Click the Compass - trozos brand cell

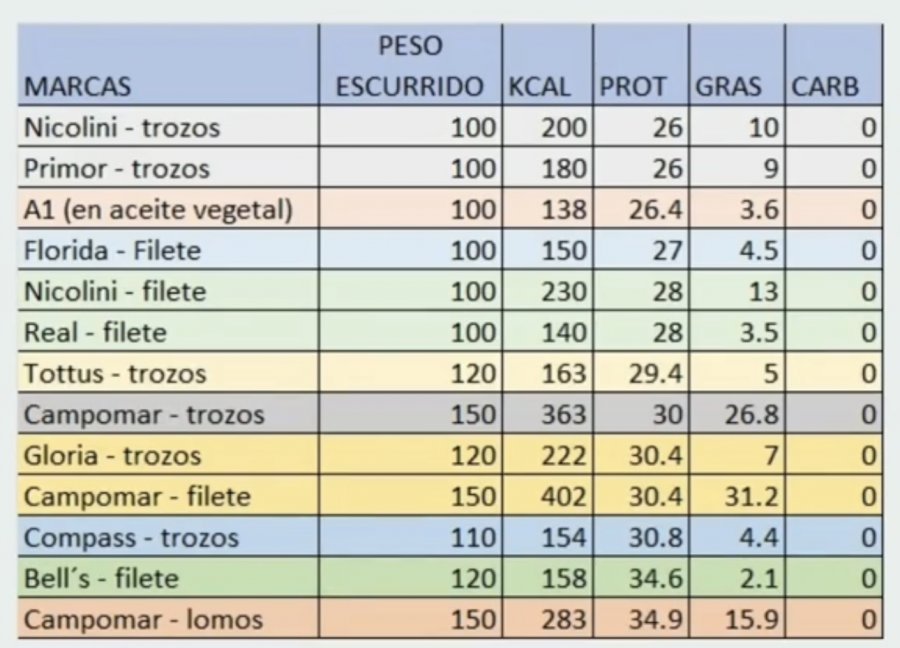[x=131, y=537]
